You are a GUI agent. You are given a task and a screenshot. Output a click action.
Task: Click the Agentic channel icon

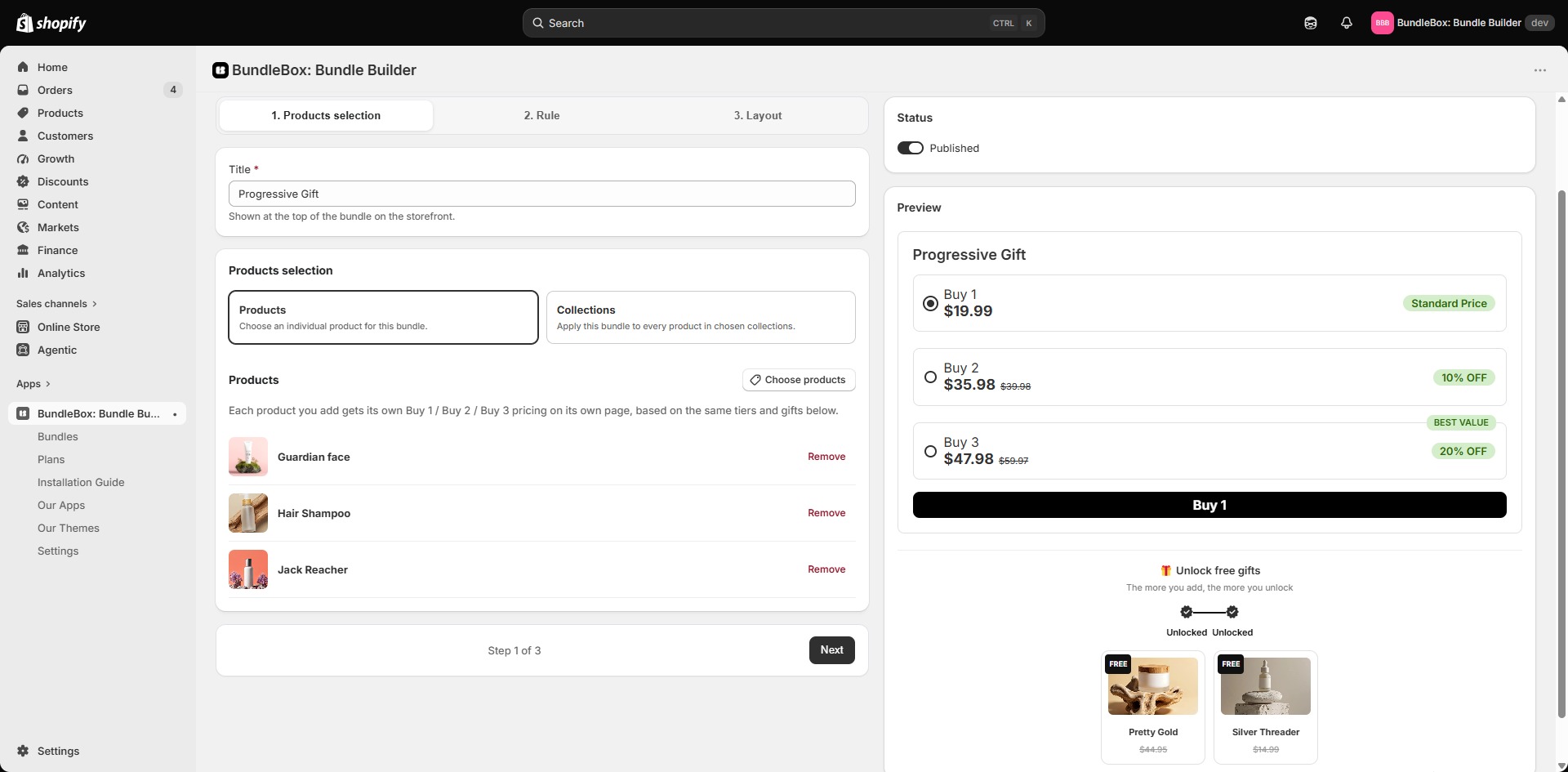click(23, 350)
